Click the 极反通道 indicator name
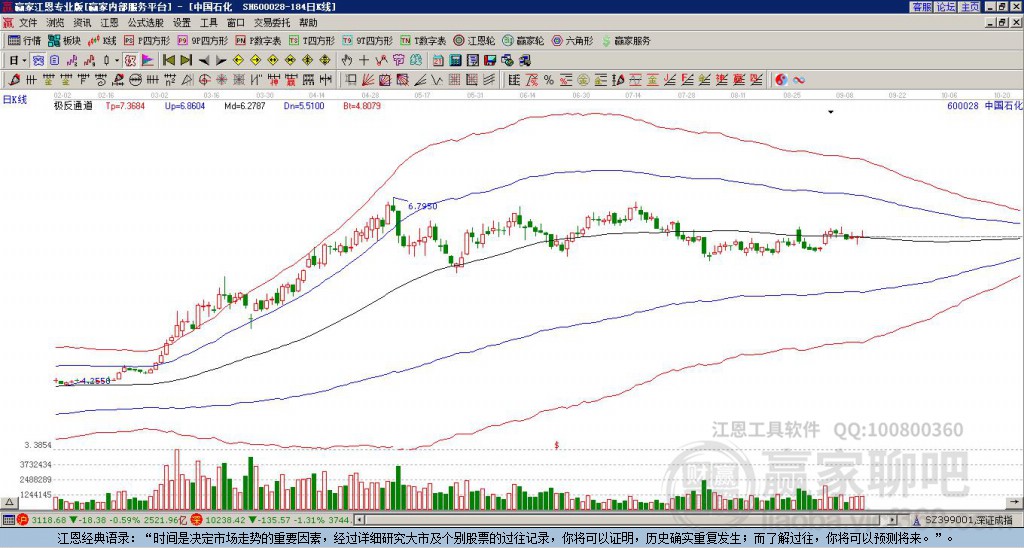1024x548 pixels. pyautogui.click(x=73, y=106)
